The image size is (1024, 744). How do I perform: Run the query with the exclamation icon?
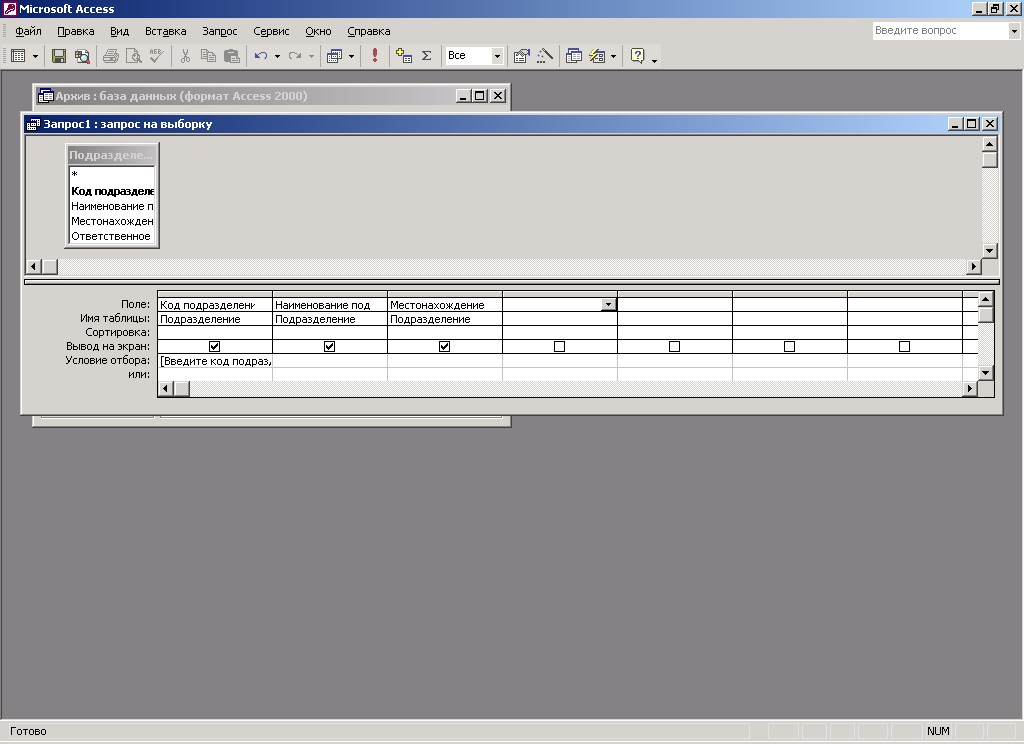[x=375, y=56]
